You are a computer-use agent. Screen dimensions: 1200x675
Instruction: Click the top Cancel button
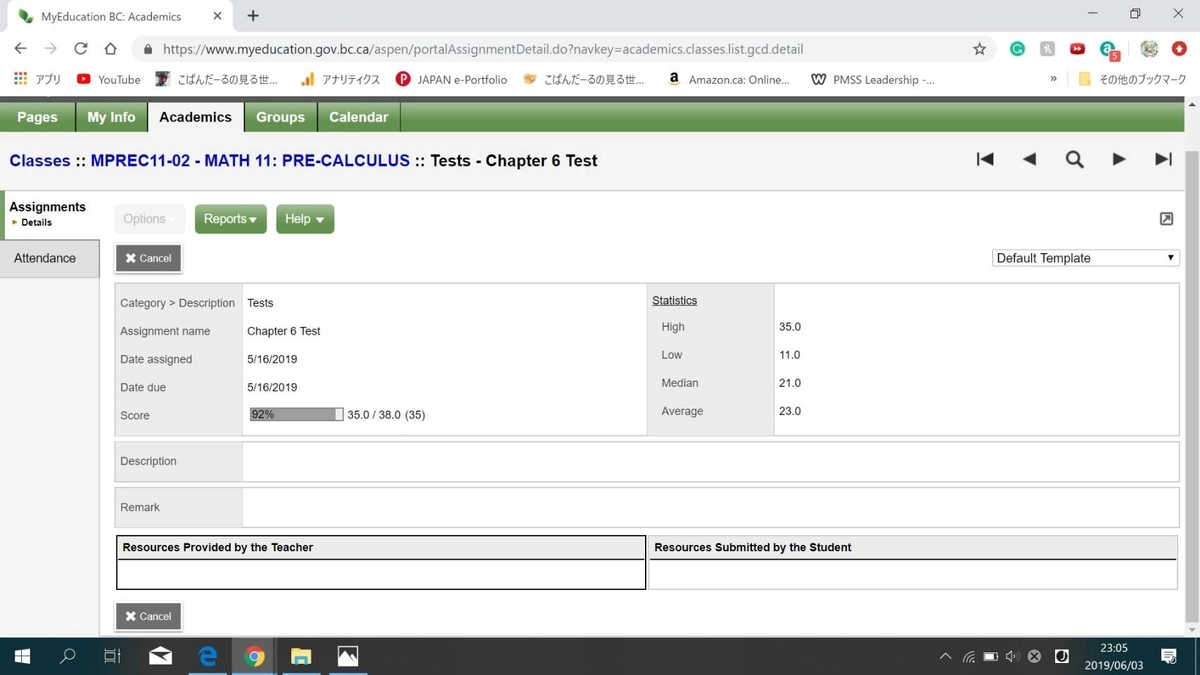pyautogui.click(x=148, y=258)
